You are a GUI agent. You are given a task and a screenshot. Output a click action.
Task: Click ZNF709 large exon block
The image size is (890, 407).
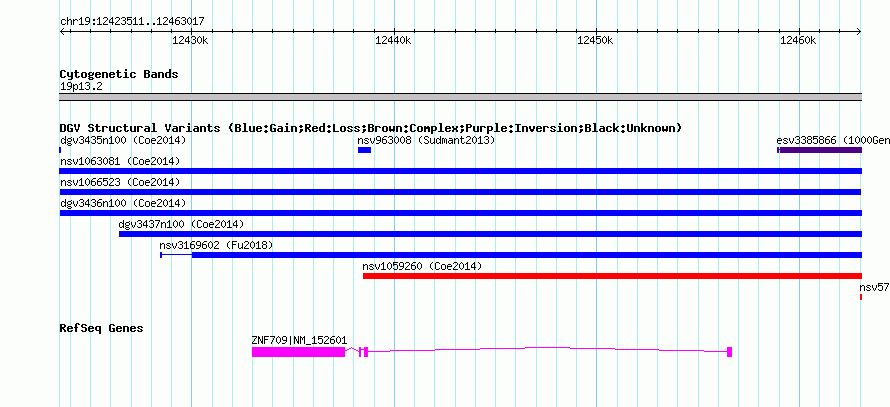click(299, 352)
